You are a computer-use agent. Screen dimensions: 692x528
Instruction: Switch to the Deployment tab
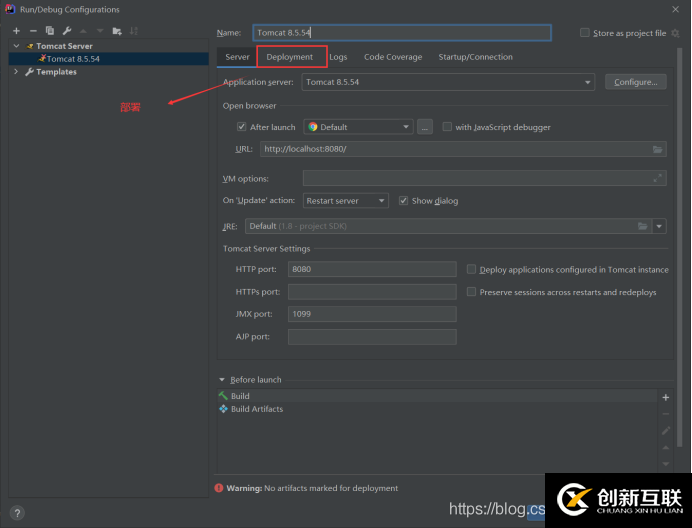[x=290, y=57]
